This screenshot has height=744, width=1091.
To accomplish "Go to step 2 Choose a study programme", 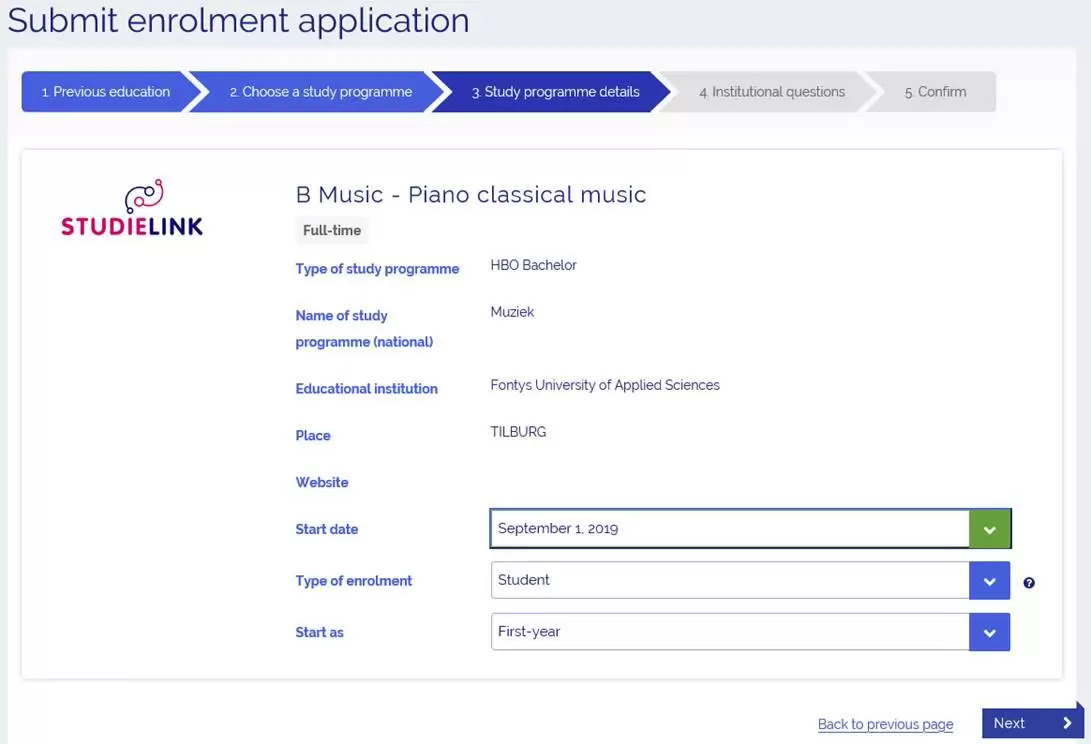I will click(320, 92).
